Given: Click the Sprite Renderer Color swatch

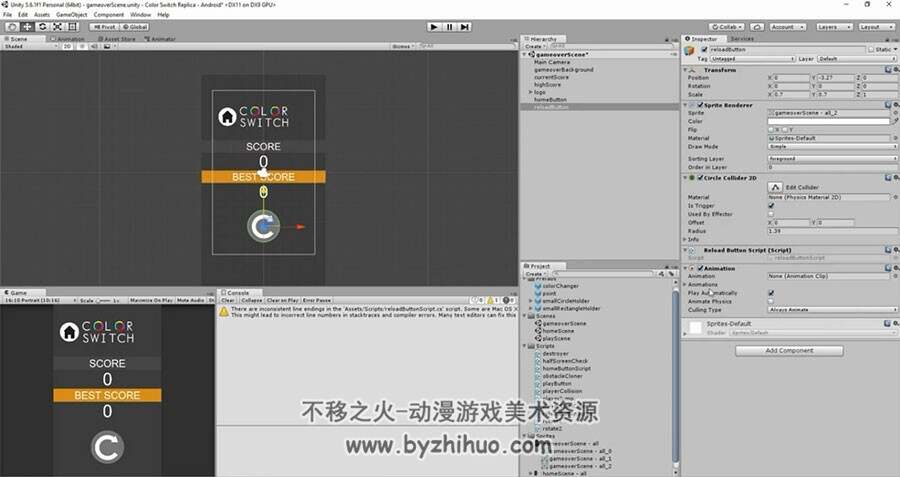Looking at the screenshot, I should (829, 121).
